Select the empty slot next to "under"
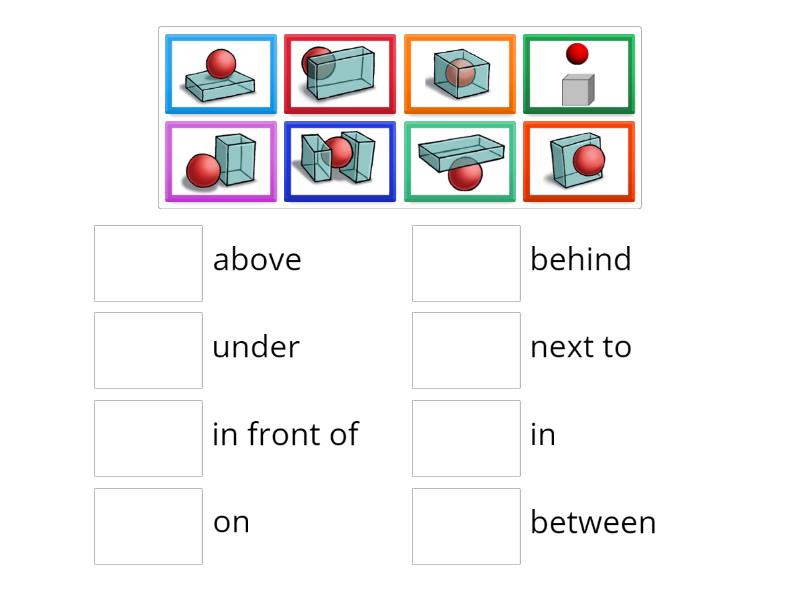The image size is (800, 600). point(148,350)
